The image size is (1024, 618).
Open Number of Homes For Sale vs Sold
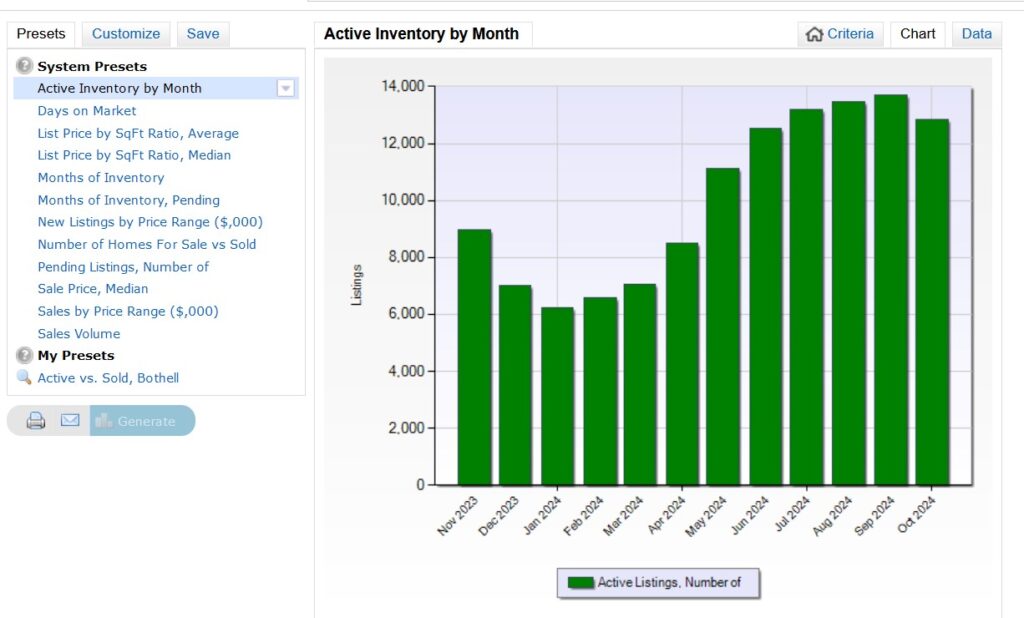tap(147, 244)
